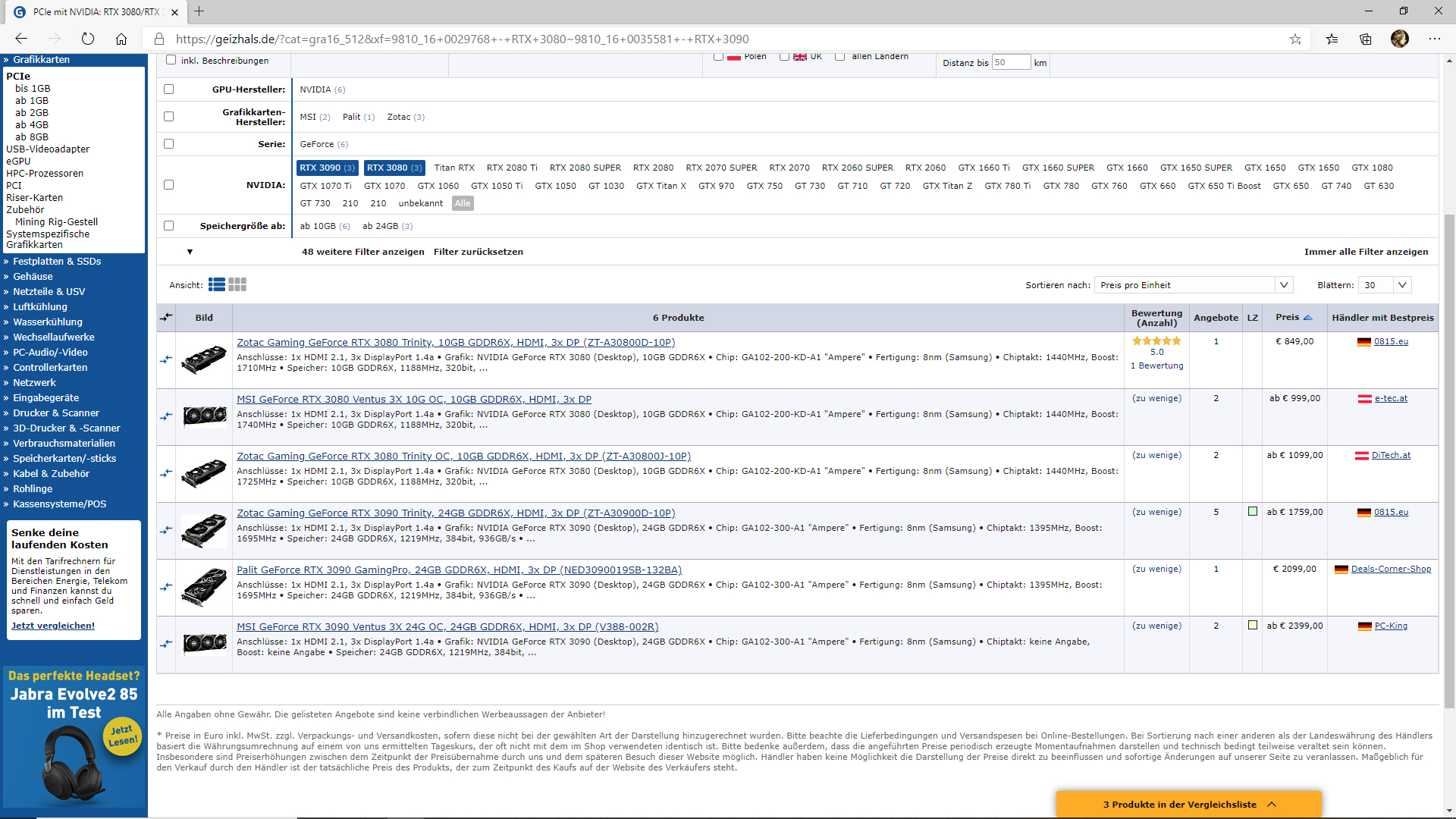The image size is (1456, 819).
Task: Open Festplatten & SSDs category
Action: [56, 261]
